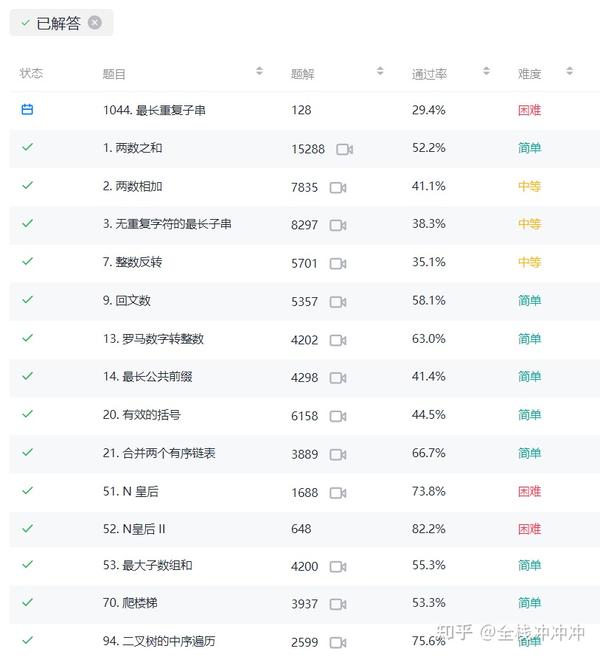Sort by 题目 column arrows
The image size is (600, 657).
pos(260,71)
